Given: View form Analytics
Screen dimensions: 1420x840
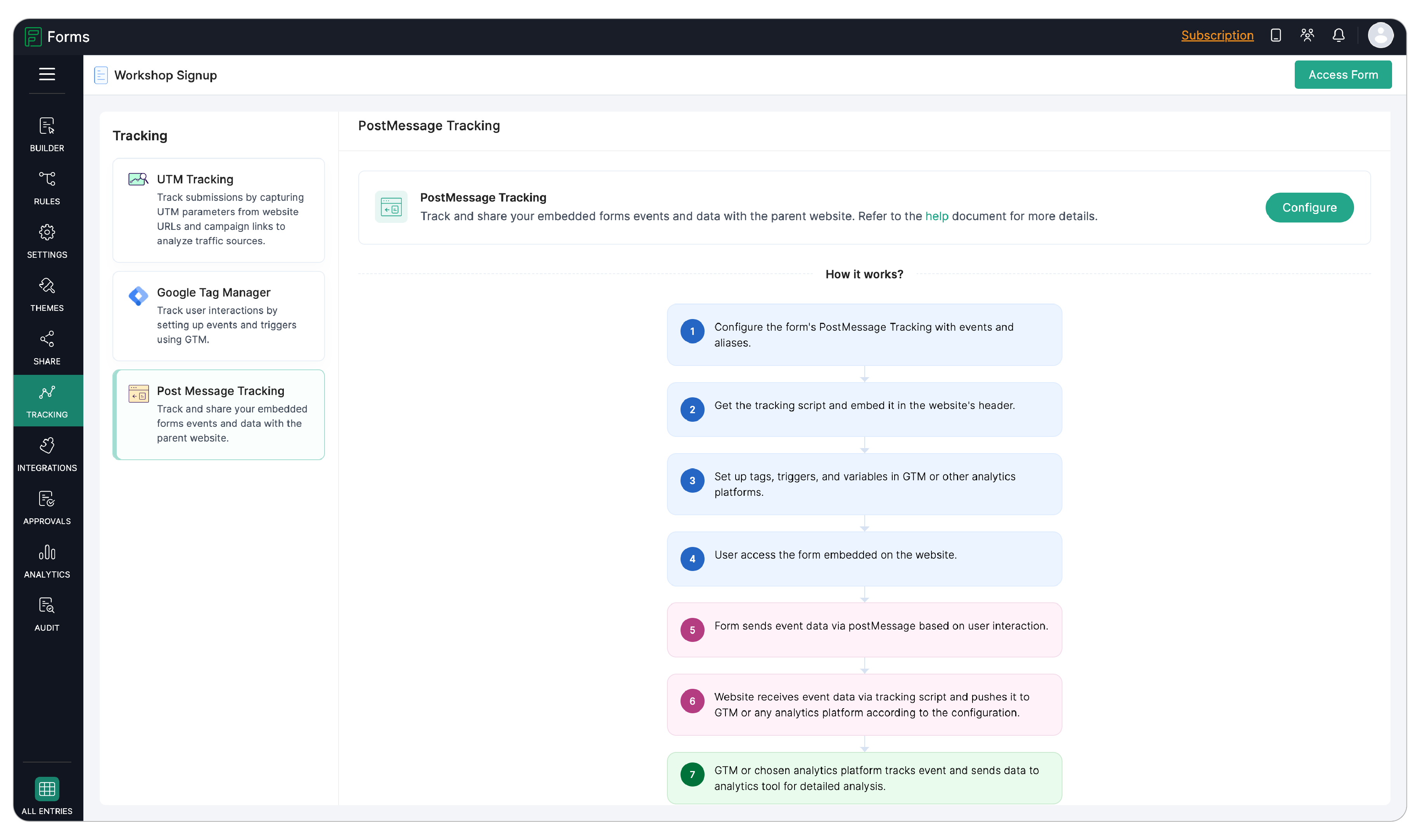Looking at the screenshot, I should tap(47, 561).
